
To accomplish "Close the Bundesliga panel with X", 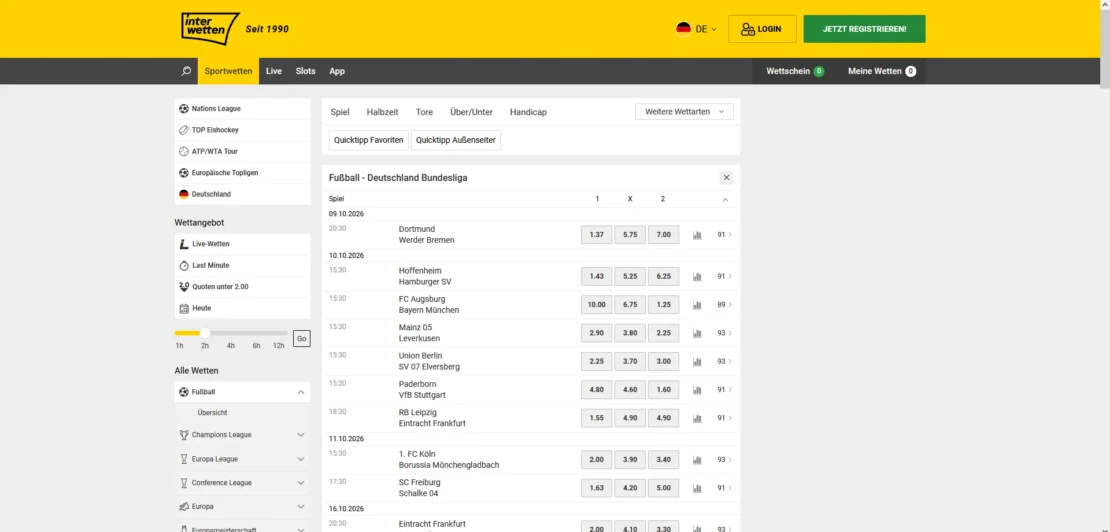I will pos(726,178).
